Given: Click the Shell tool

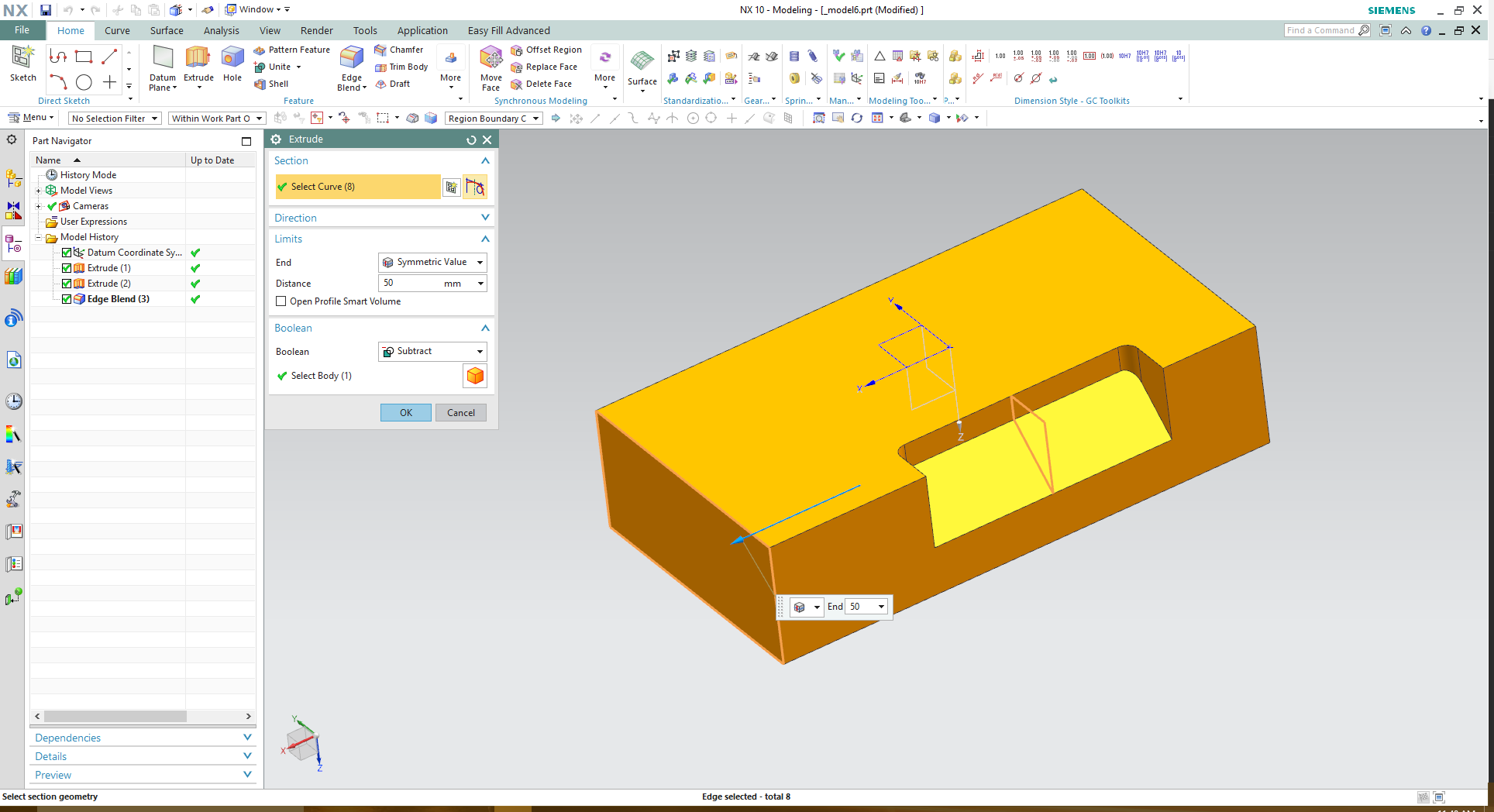Looking at the screenshot, I should (271, 84).
